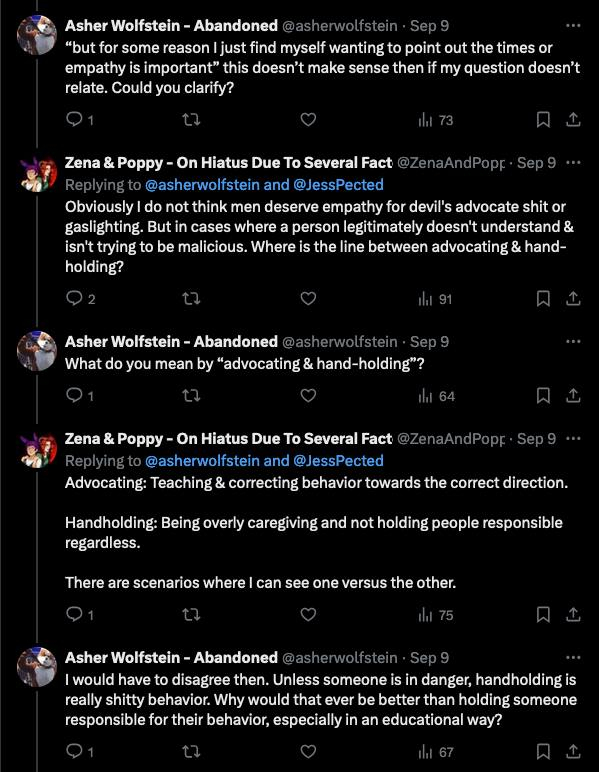Viewport: 599px width, 772px height.
Task: Share the tweet with 91 views
Action: tap(573, 299)
